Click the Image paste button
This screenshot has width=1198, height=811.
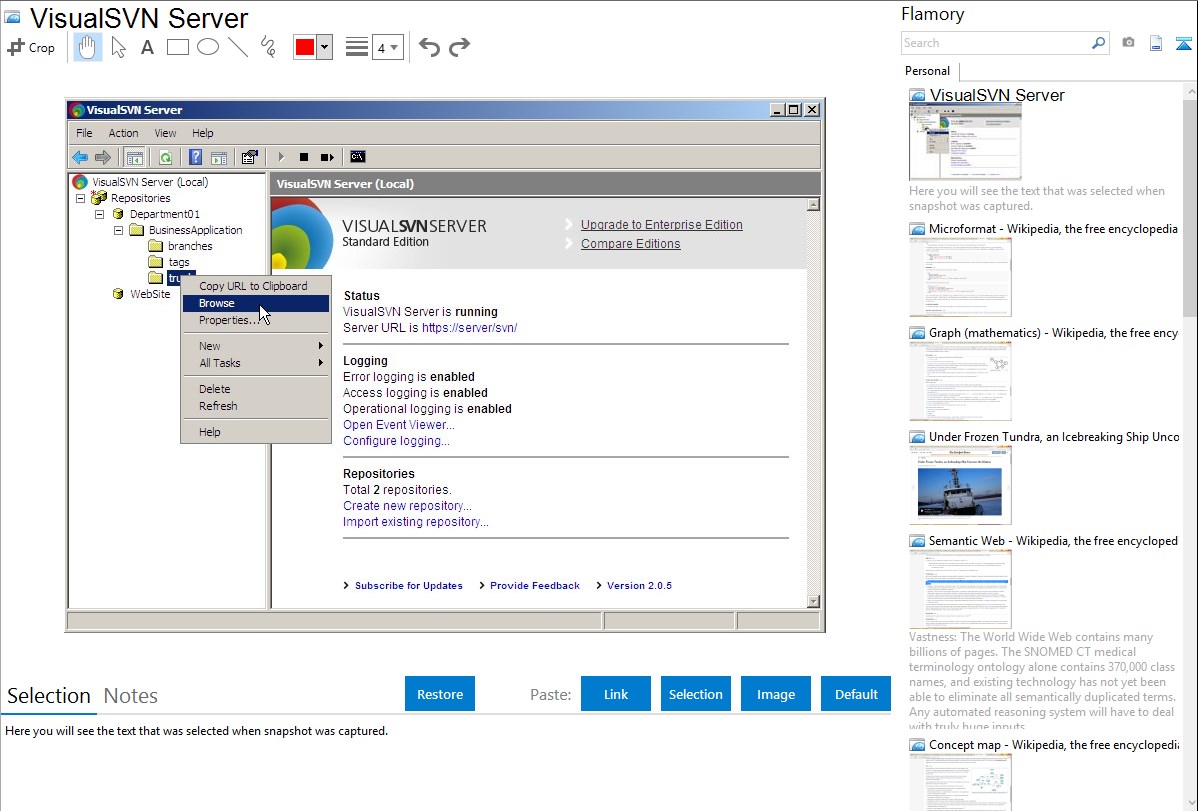pyautogui.click(x=776, y=694)
